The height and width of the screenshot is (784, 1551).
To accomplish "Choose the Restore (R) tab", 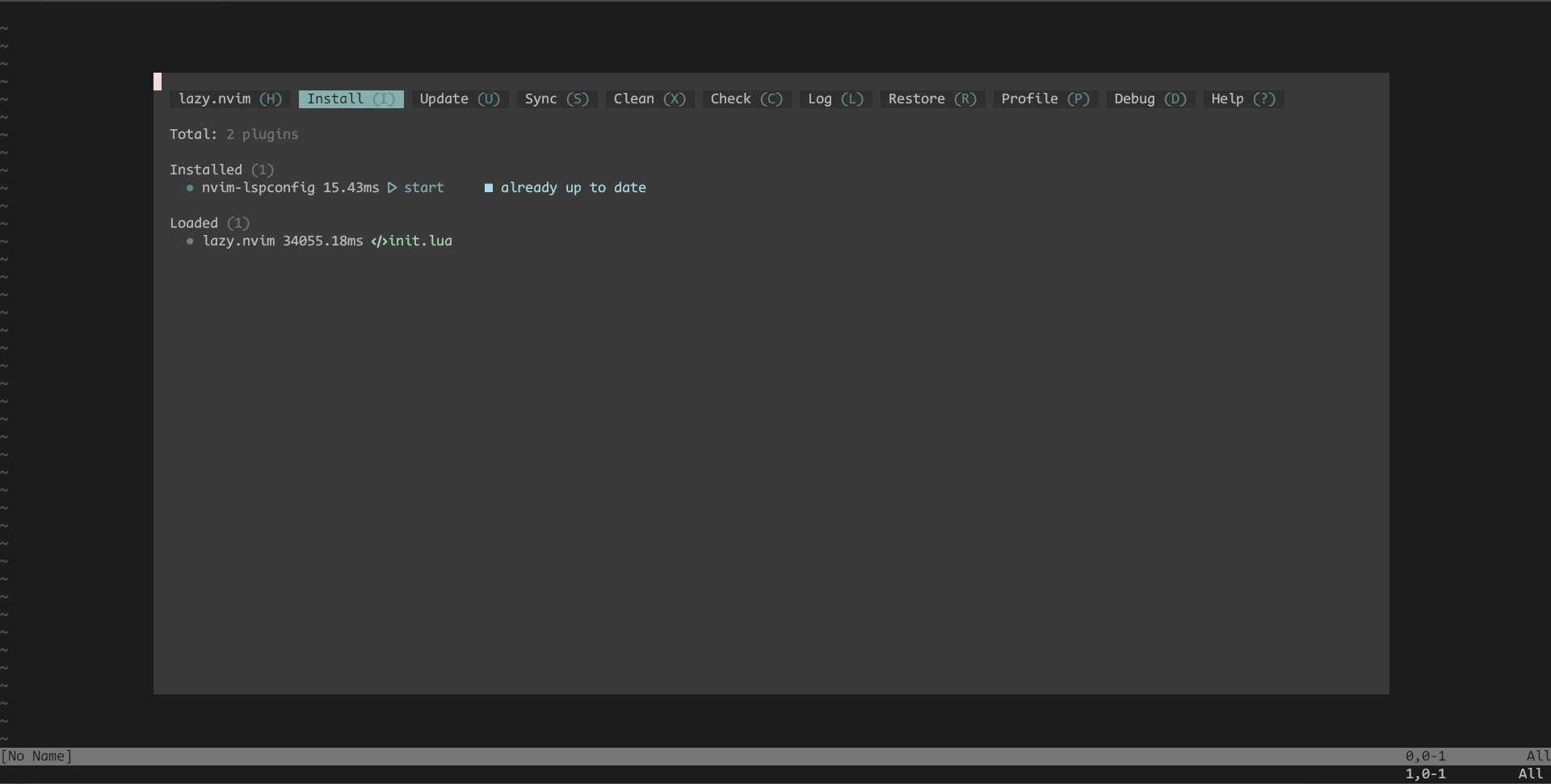I will pos(933,99).
